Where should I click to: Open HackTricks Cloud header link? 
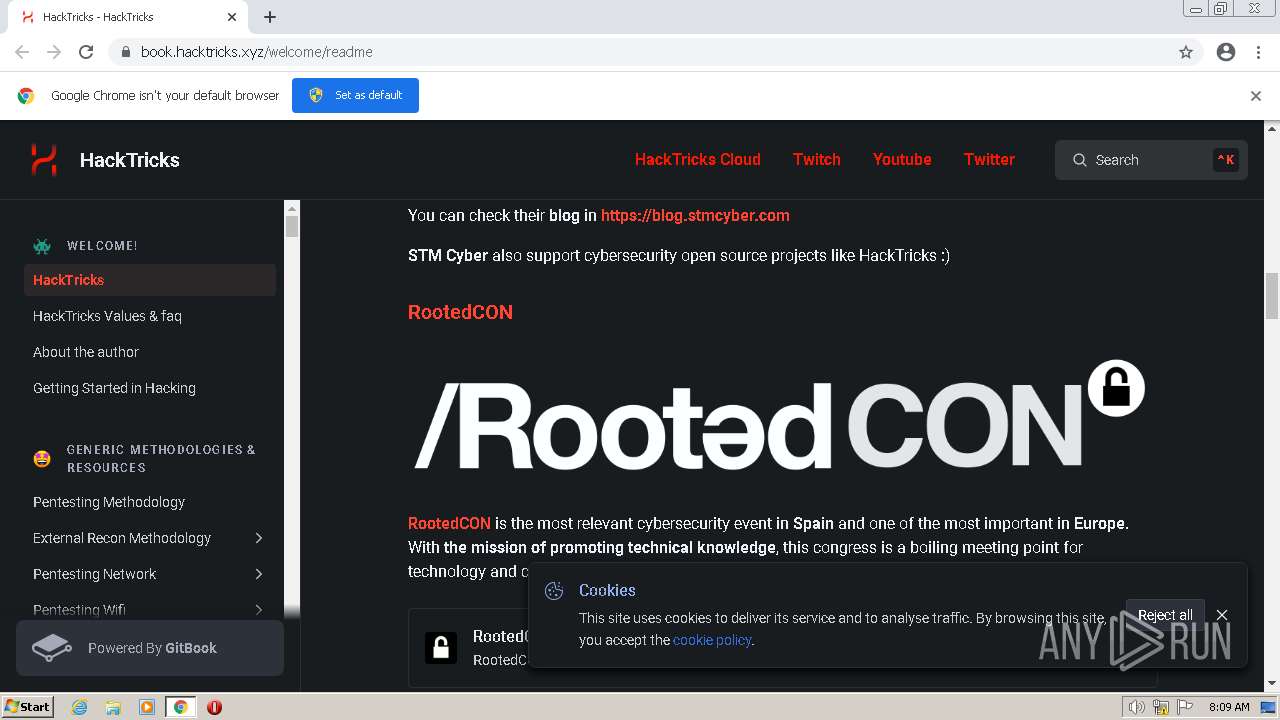[x=697, y=160]
